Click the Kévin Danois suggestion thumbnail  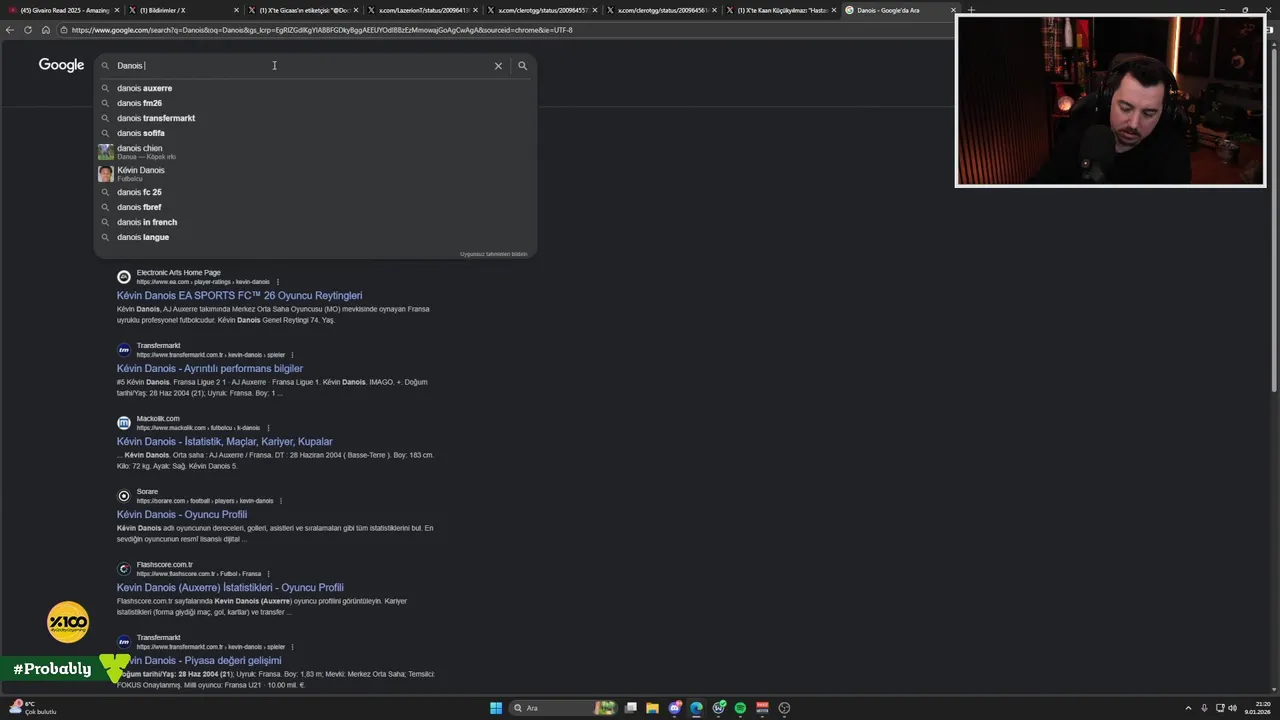tap(105, 173)
